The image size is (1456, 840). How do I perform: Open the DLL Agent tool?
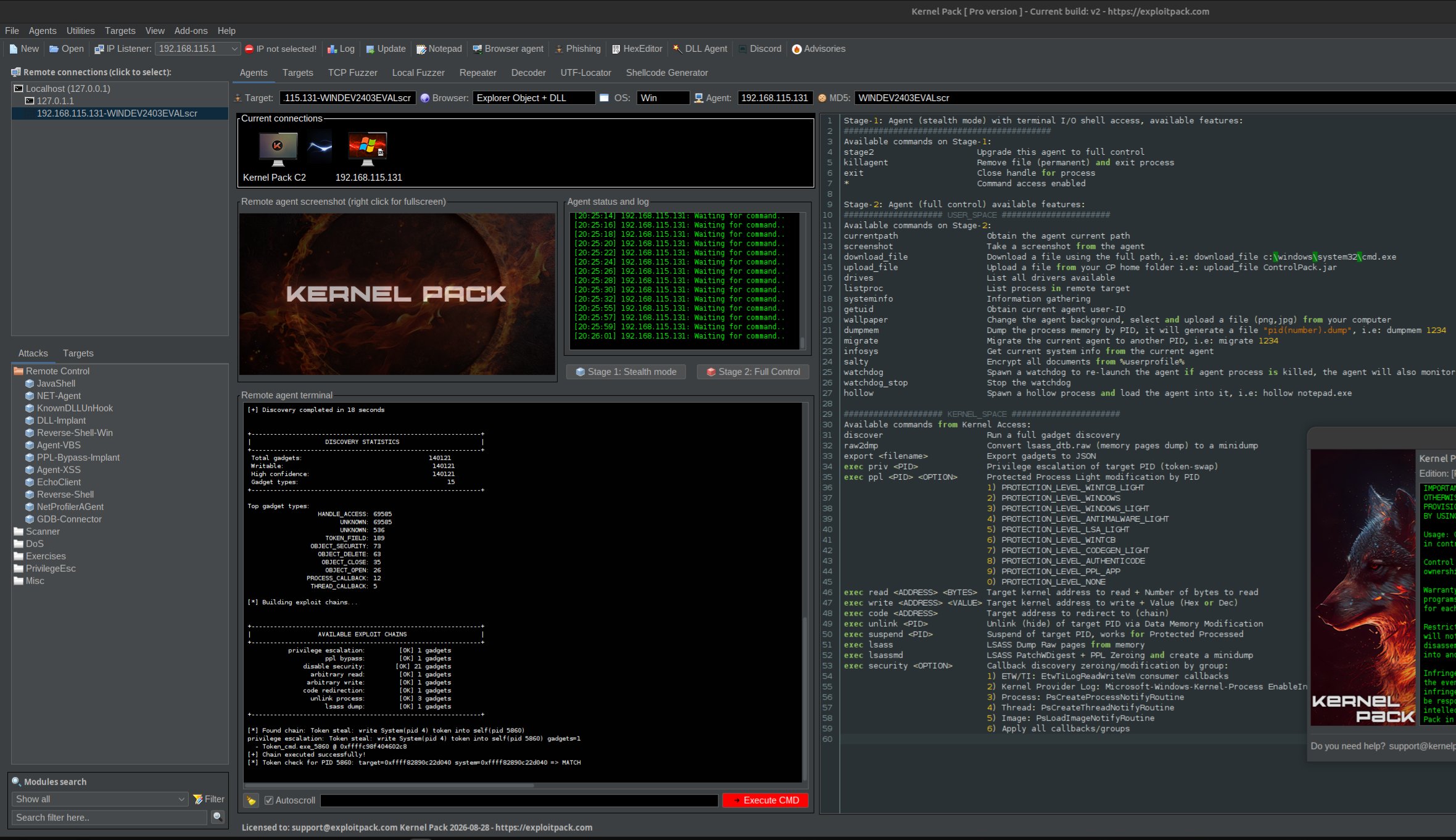point(700,49)
